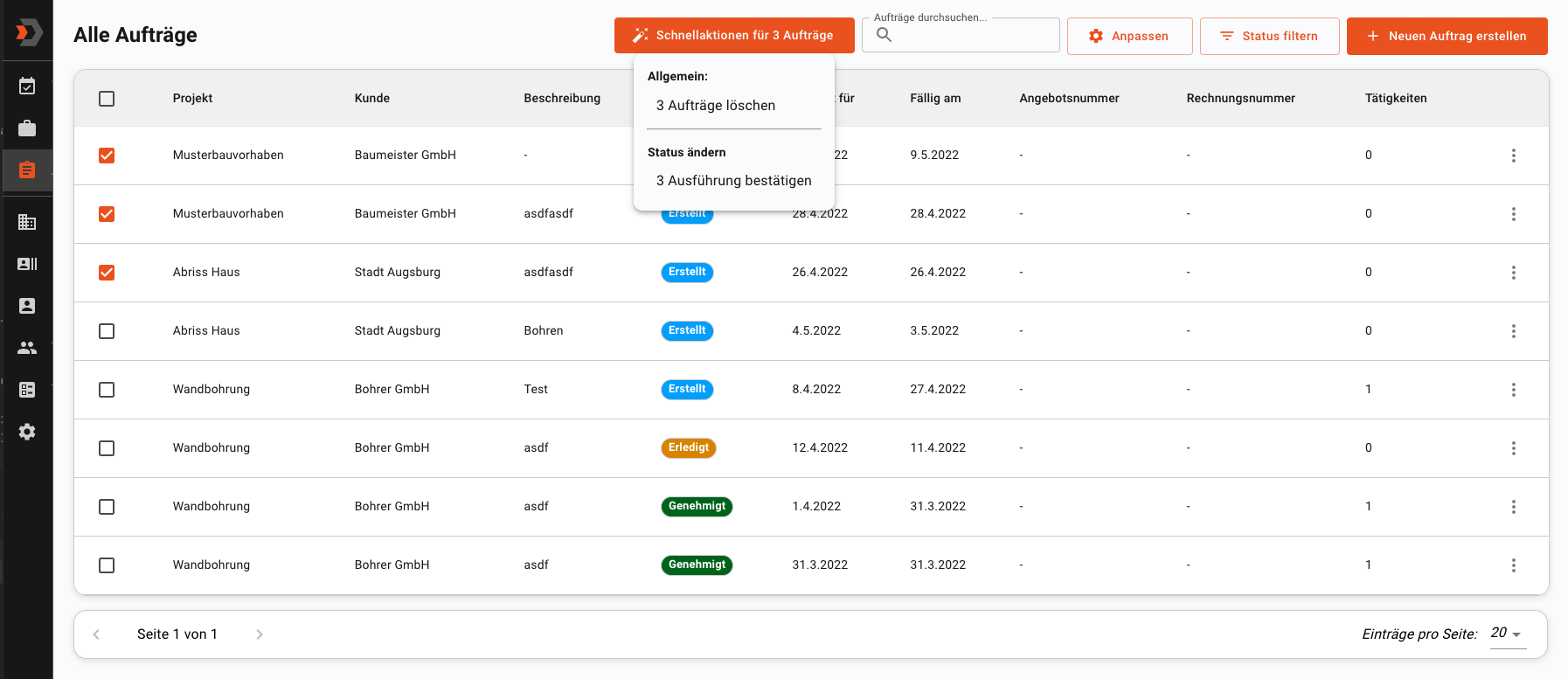The image size is (1568, 679).
Task: Open the people group sidebar icon
Action: click(27, 348)
